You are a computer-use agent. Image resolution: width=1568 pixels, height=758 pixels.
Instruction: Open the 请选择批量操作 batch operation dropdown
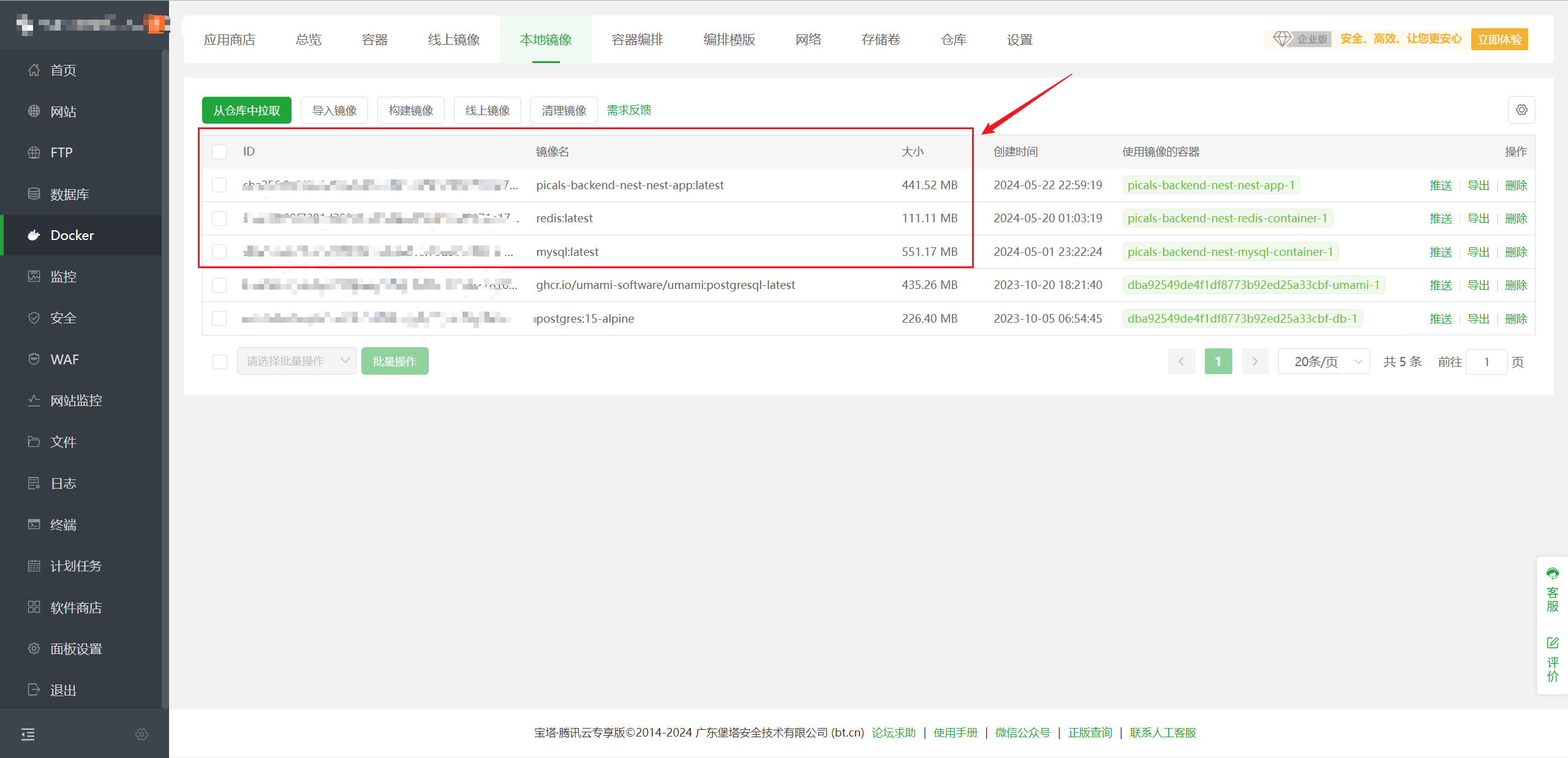click(296, 361)
